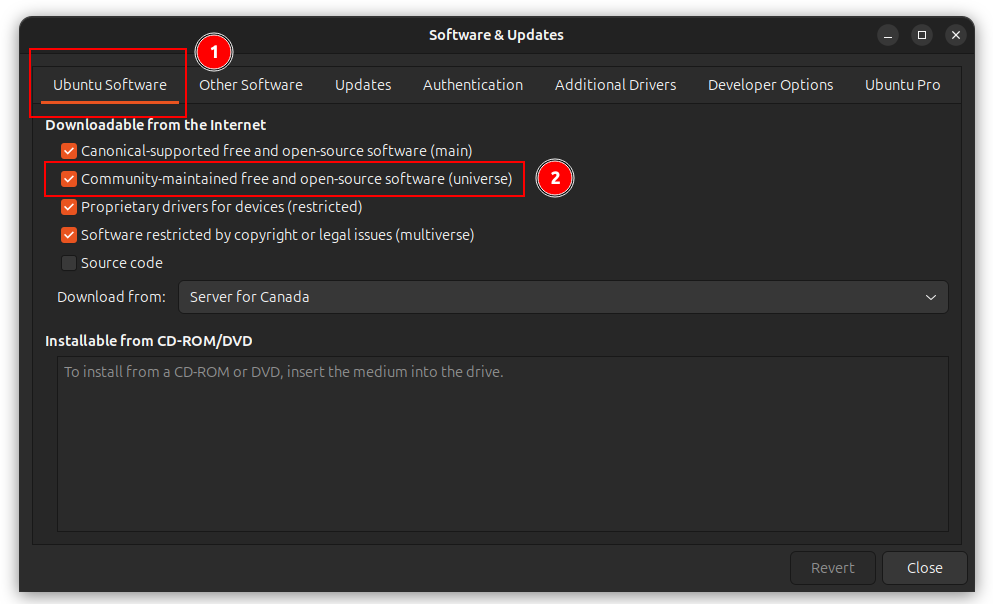
Task: Open the Developer Options tab
Action: coord(770,84)
